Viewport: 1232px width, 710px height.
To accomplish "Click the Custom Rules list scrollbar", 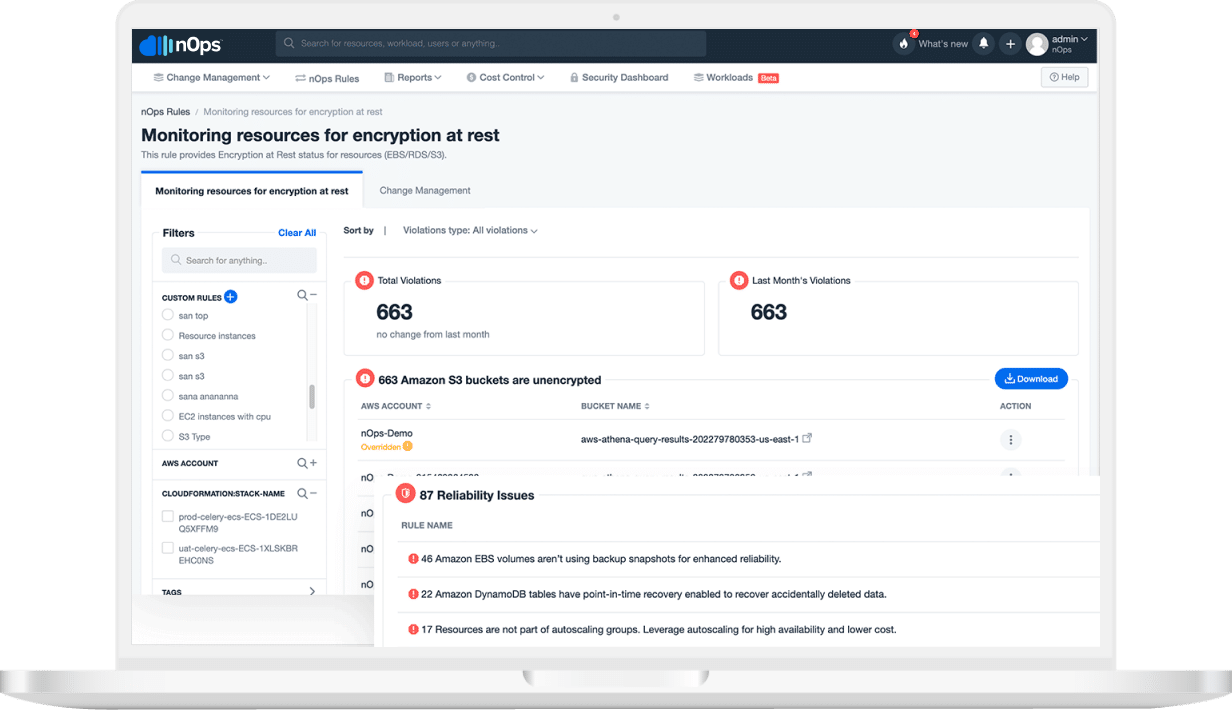I will 312,397.
